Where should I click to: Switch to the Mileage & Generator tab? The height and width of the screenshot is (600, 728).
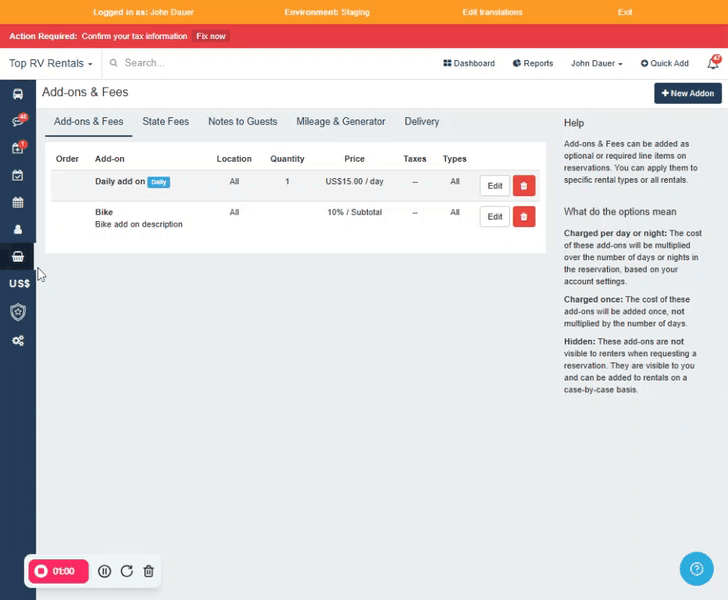coord(340,122)
